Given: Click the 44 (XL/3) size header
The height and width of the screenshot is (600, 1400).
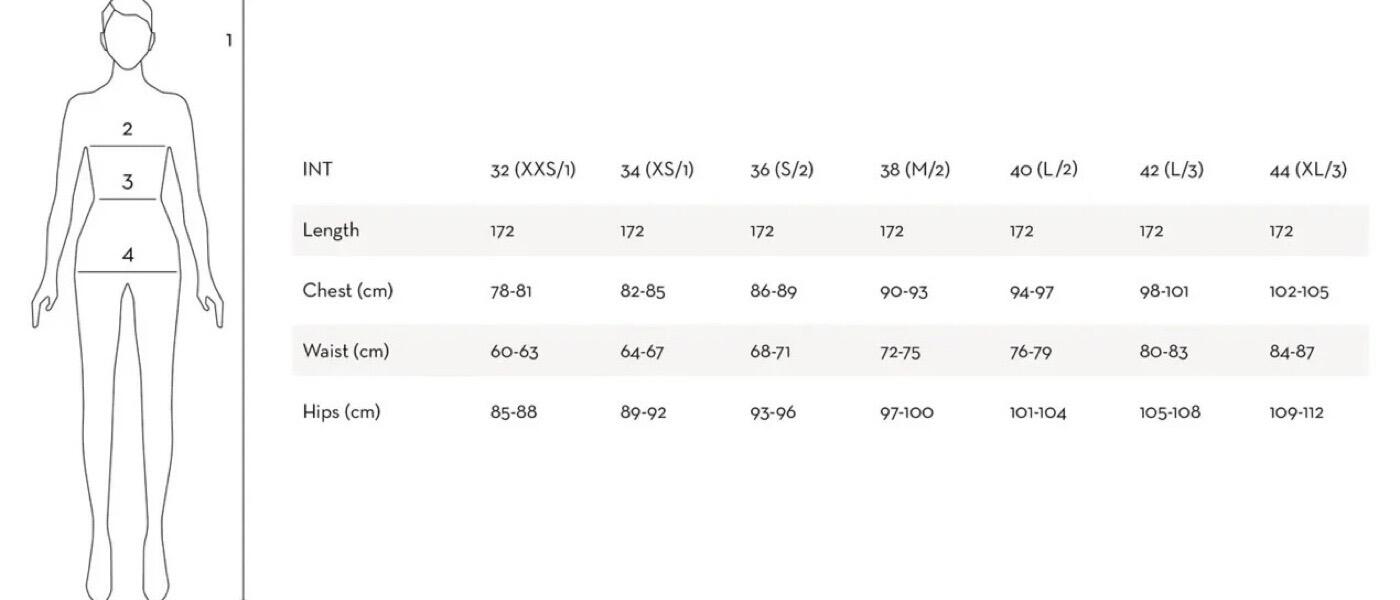Looking at the screenshot, I should point(1309,170).
